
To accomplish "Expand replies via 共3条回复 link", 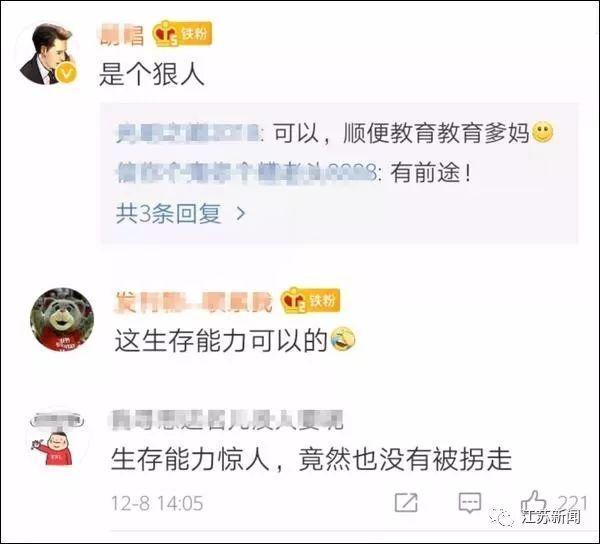I will click(x=169, y=213).
